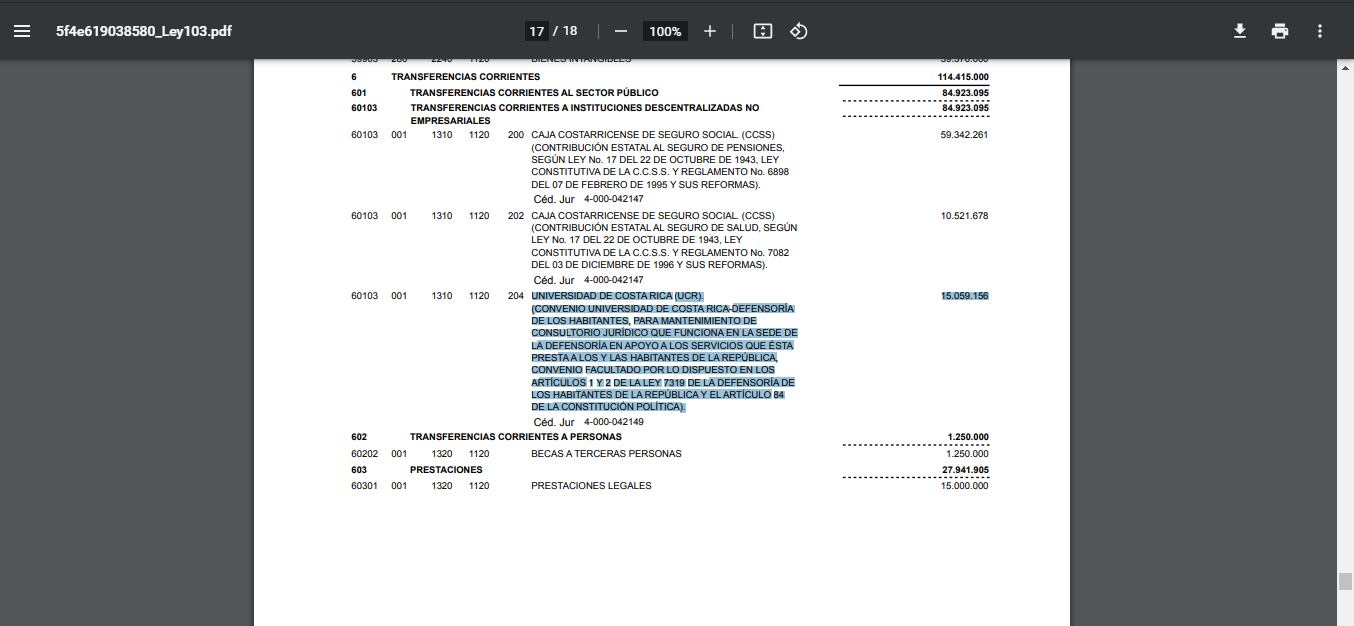The height and width of the screenshot is (626, 1354).
Task: Click the current page number field
Action: 537,31
